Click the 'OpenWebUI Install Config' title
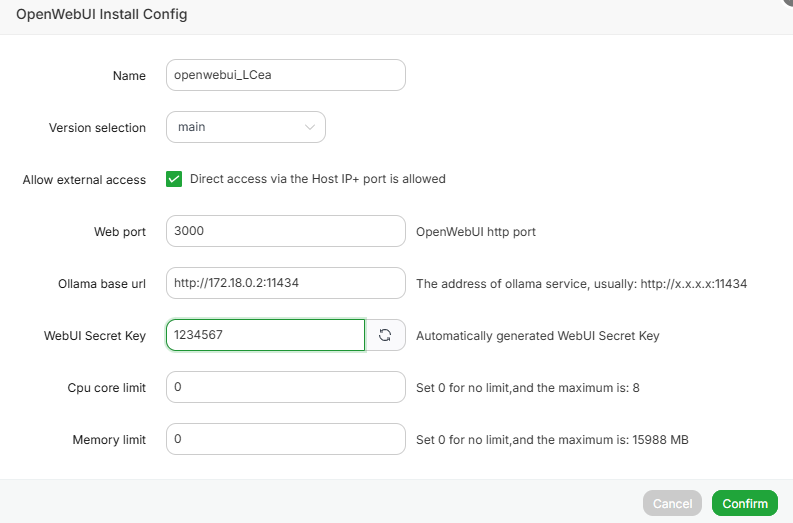The width and height of the screenshot is (793, 523). 102,14
